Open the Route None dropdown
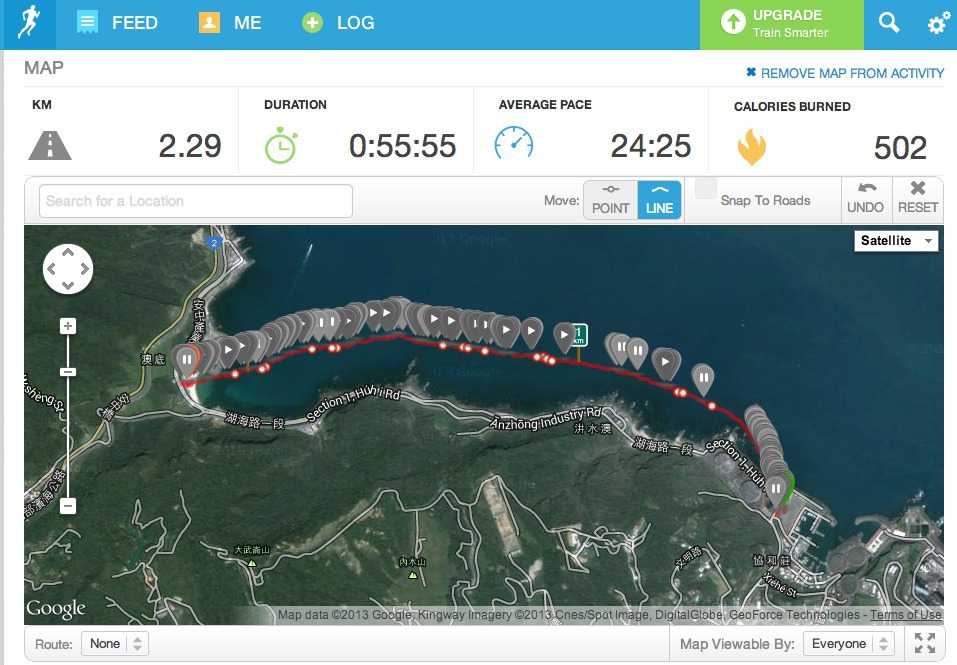Viewport: 957px width, 665px height. (x=115, y=644)
